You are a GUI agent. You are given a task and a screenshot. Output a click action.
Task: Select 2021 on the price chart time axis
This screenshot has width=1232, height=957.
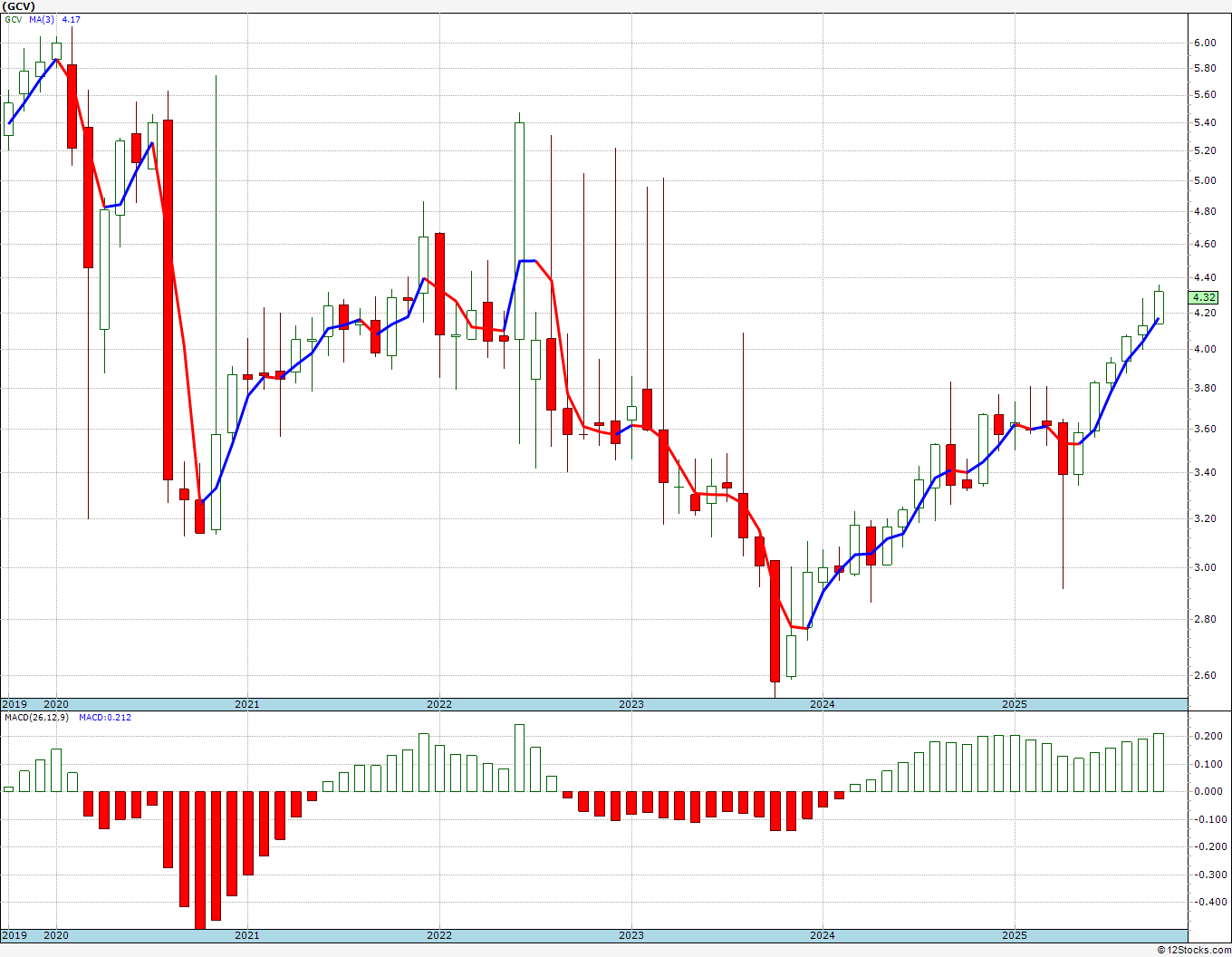click(x=247, y=704)
